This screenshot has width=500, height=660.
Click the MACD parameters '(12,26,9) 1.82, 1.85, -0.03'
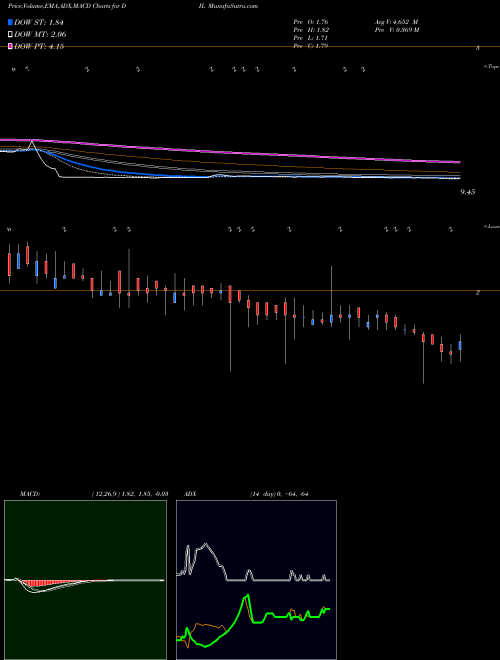(x=130, y=494)
